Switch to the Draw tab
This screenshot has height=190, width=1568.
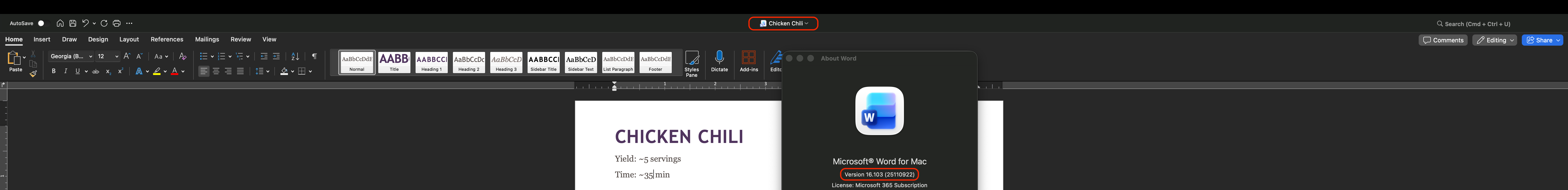pyautogui.click(x=69, y=39)
